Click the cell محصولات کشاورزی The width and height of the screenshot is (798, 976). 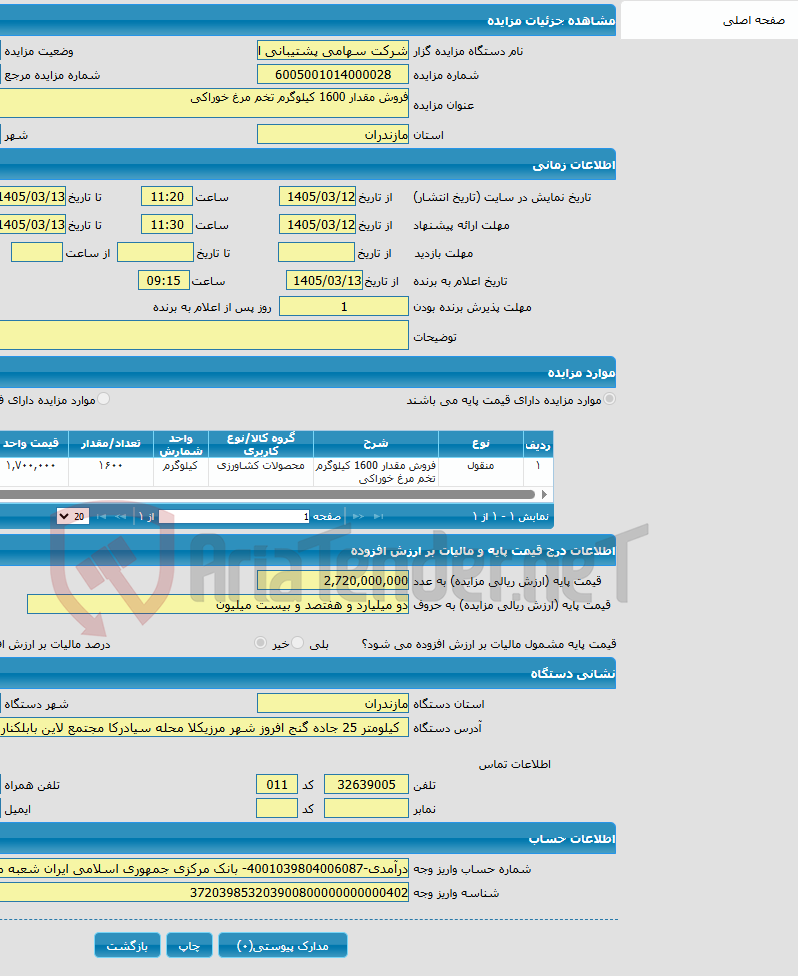261,472
